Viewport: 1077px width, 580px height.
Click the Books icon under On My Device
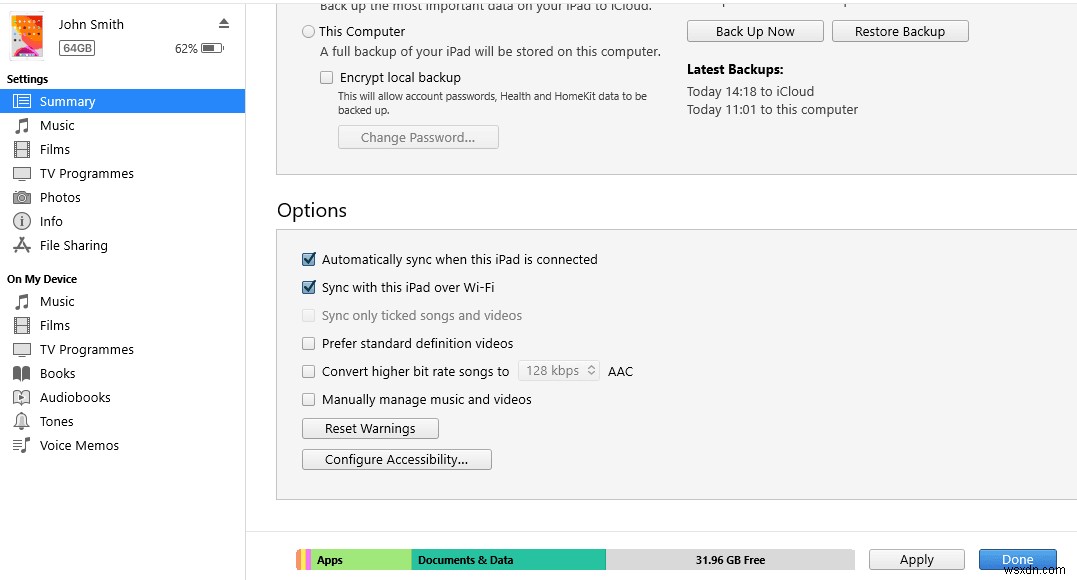tap(22, 373)
